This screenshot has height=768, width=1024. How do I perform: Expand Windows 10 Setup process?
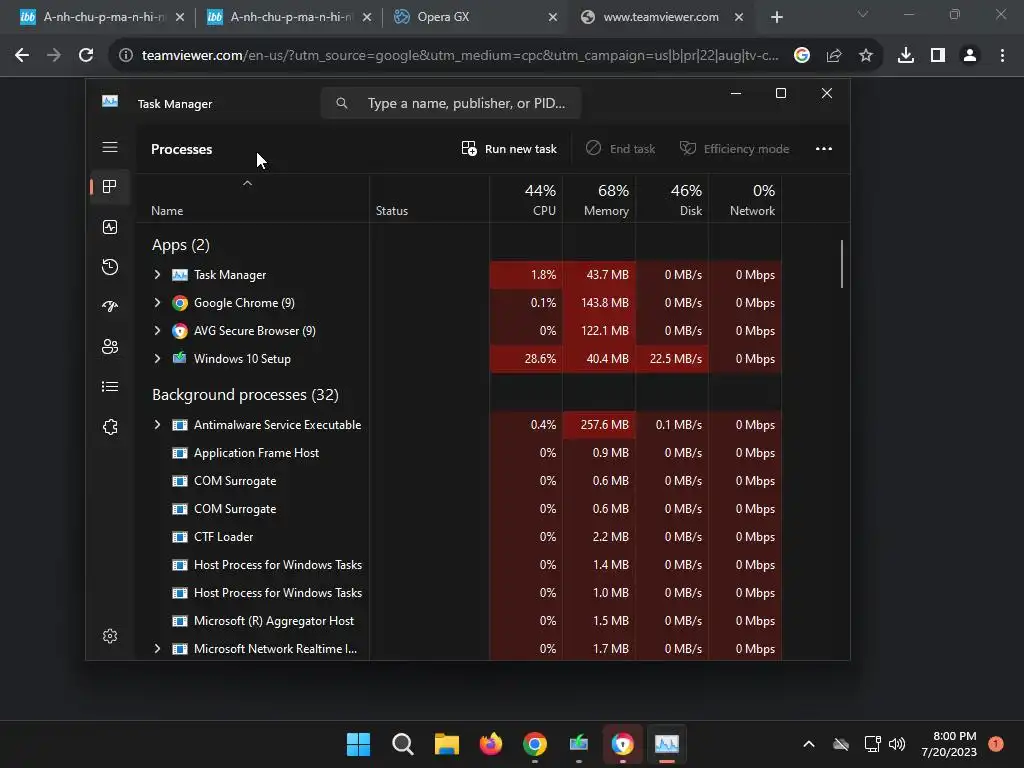(x=157, y=359)
